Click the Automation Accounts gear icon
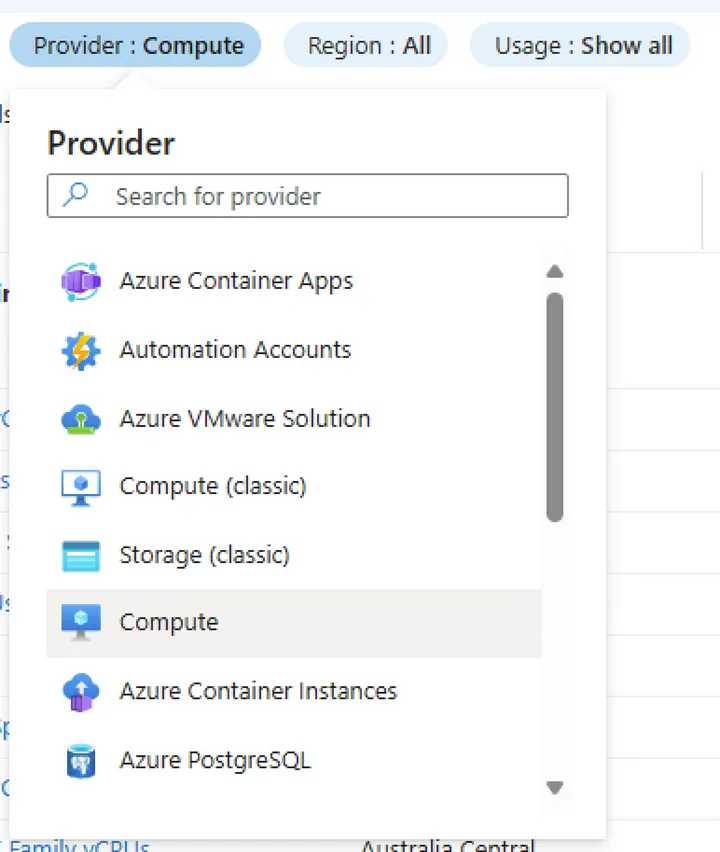This screenshot has height=852, width=720. click(80, 350)
